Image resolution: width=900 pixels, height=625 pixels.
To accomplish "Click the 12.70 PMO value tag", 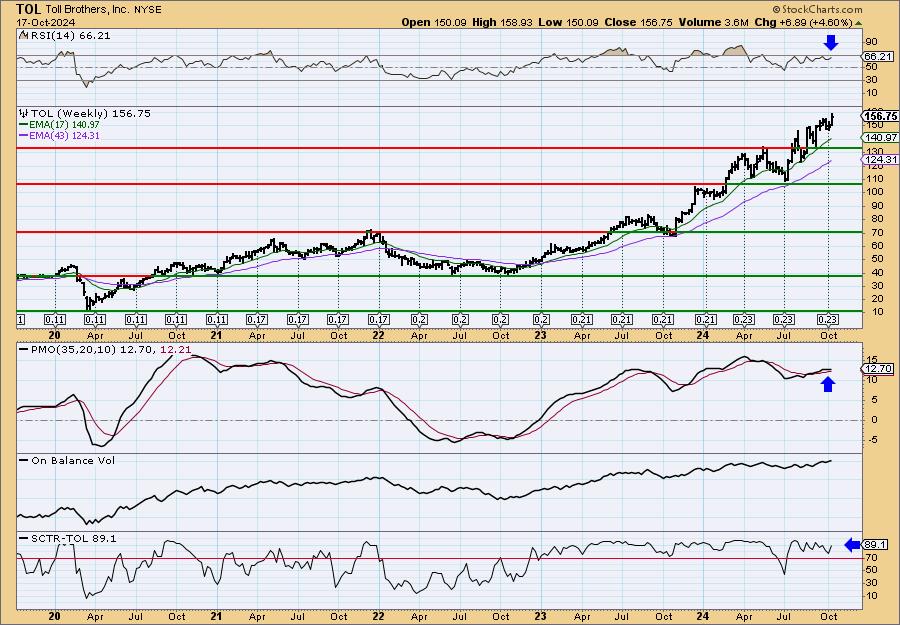I will tap(878, 369).
